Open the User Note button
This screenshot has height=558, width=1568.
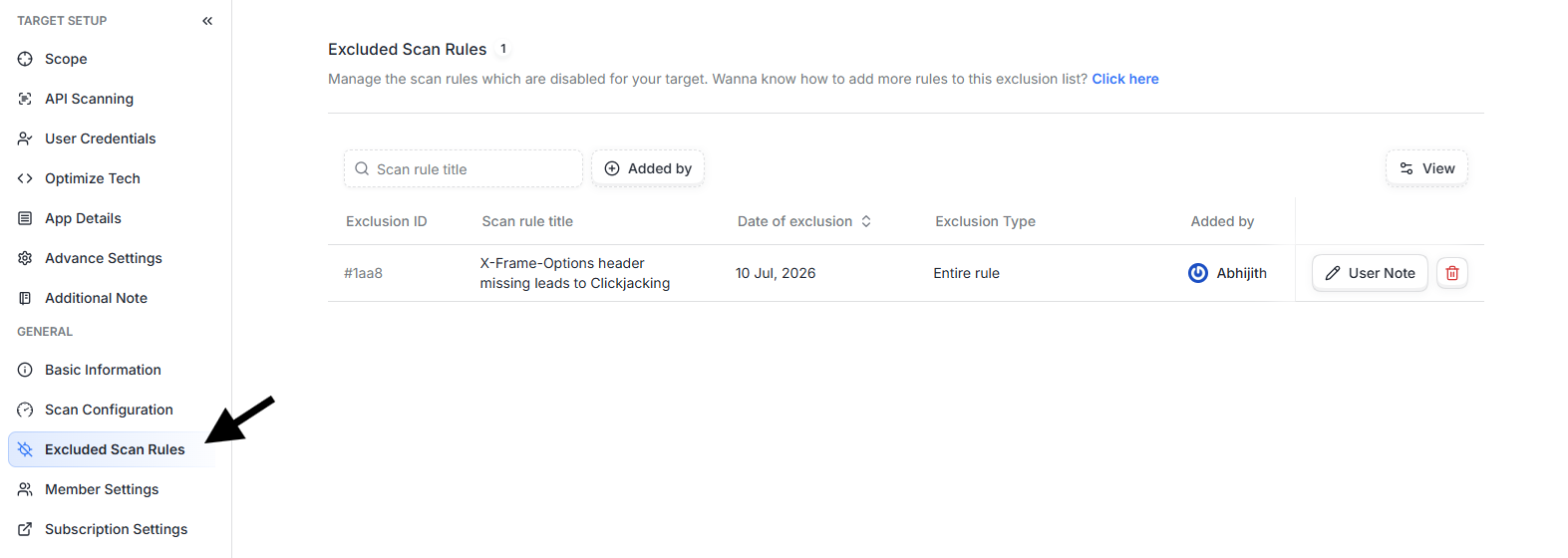point(1370,273)
